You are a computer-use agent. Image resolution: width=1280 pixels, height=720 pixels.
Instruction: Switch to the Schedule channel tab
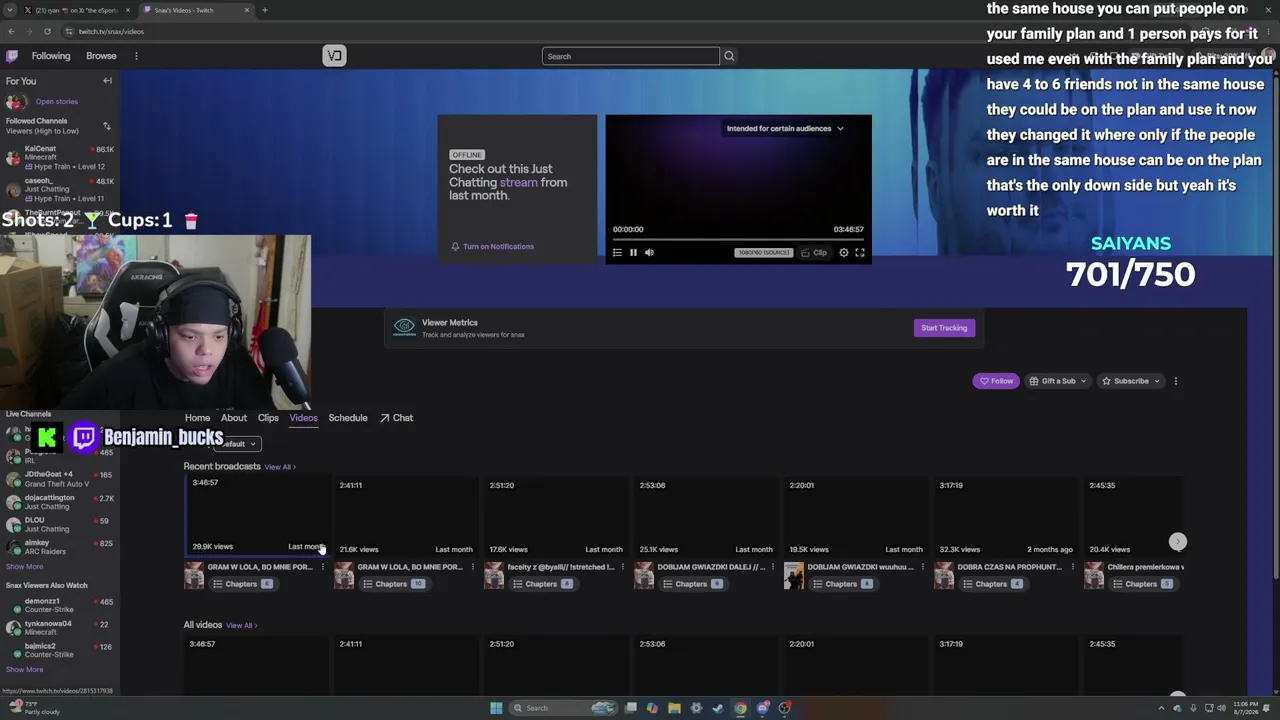[x=348, y=418]
